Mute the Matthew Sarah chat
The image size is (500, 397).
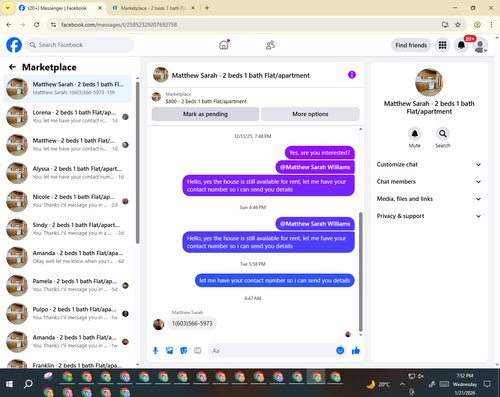click(x=415, y=134)
